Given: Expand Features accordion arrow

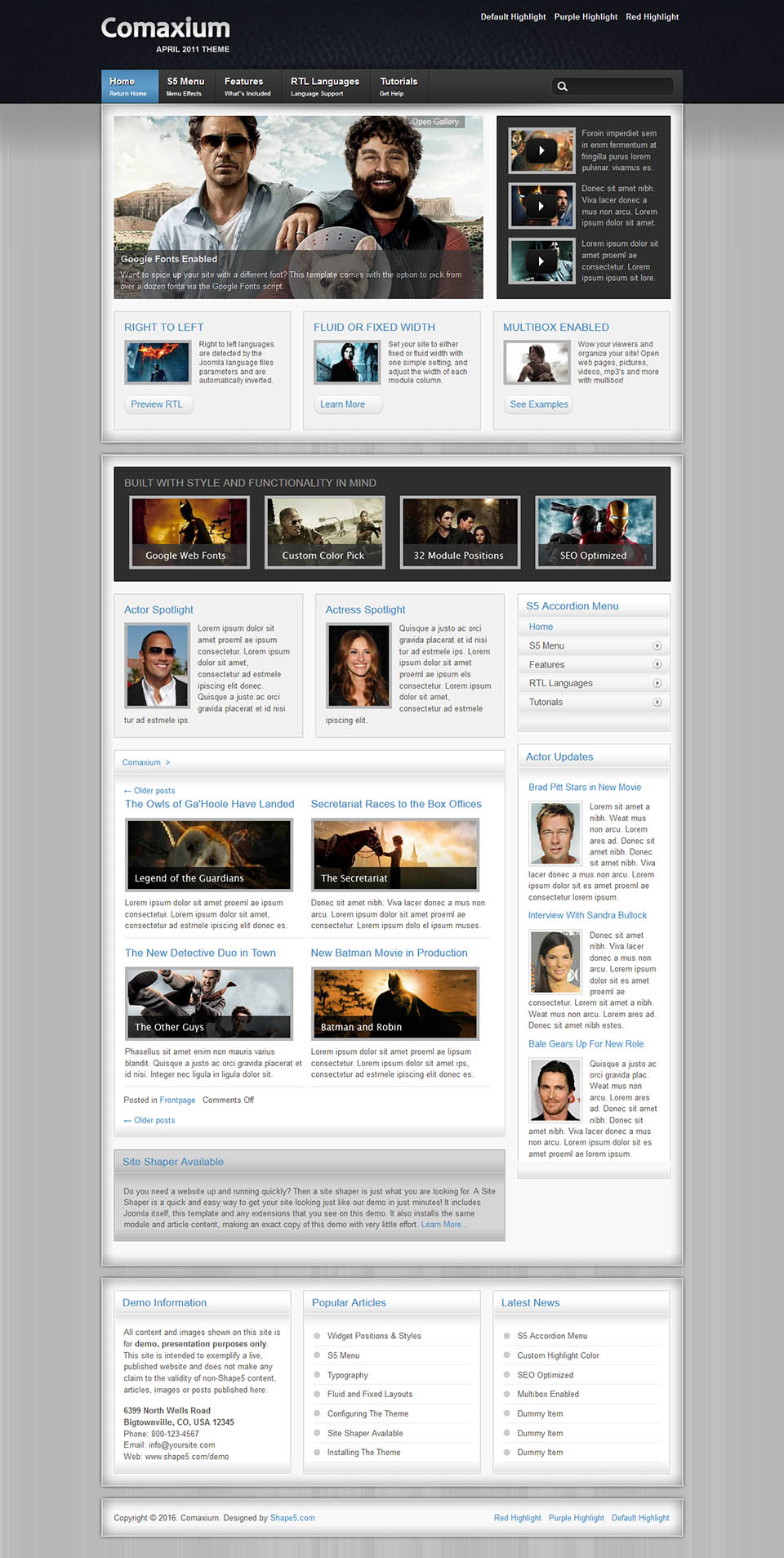Looking at the screenshot, I should pyautogui.click(x=657, y=665).
